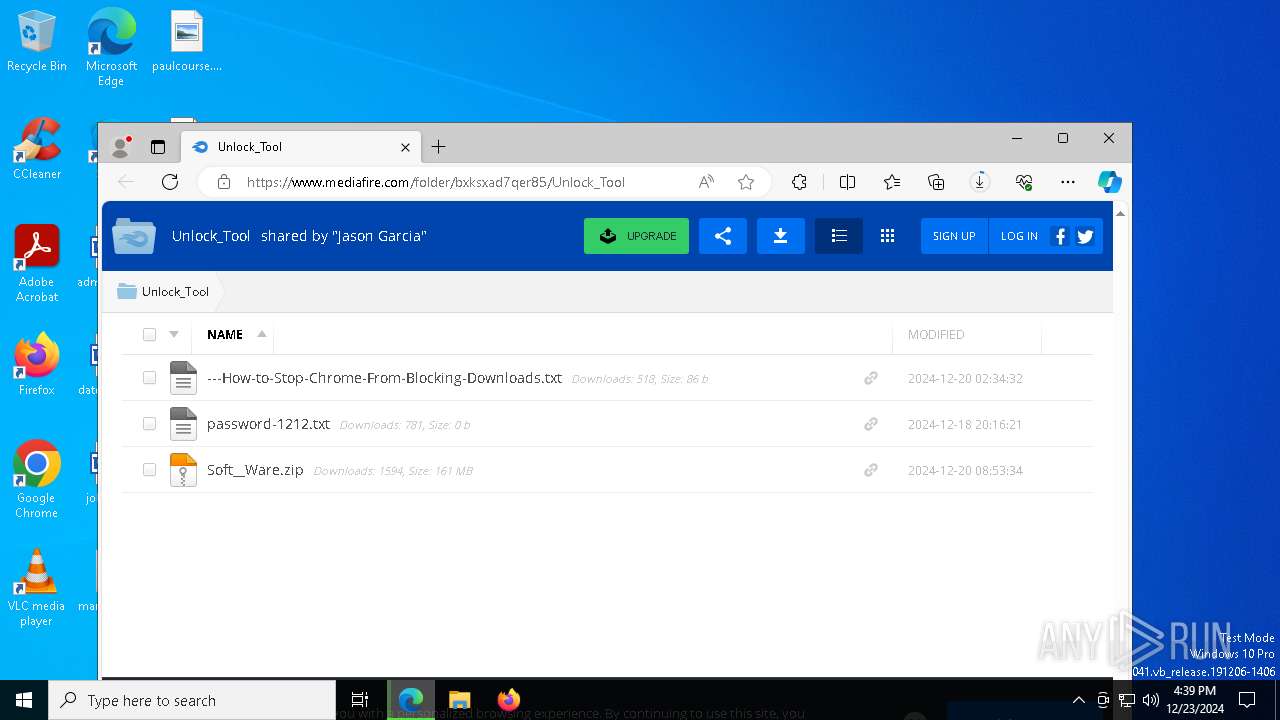Select Google Chrome desktop icon
This screenshot has width=1280, height=720.
pyautogui.click(x=37, y=480)
